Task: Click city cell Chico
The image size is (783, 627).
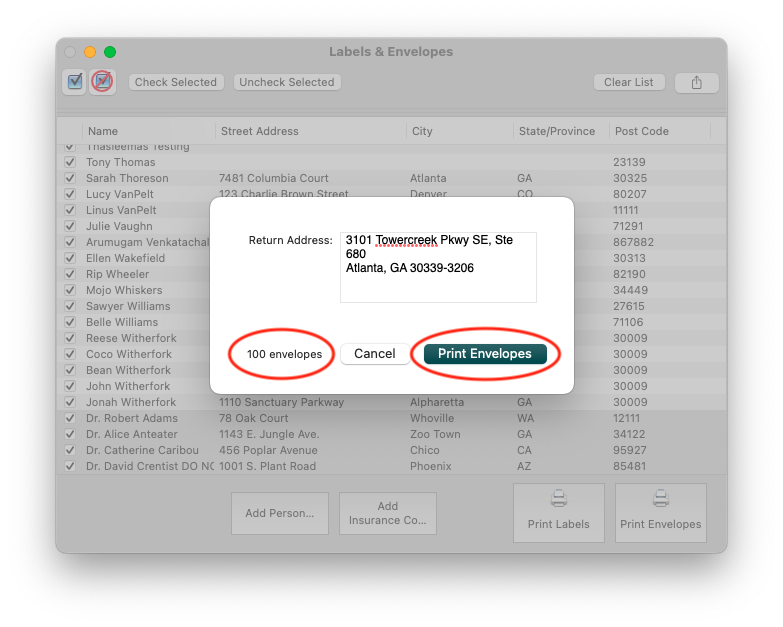Action: pos(425,450)
